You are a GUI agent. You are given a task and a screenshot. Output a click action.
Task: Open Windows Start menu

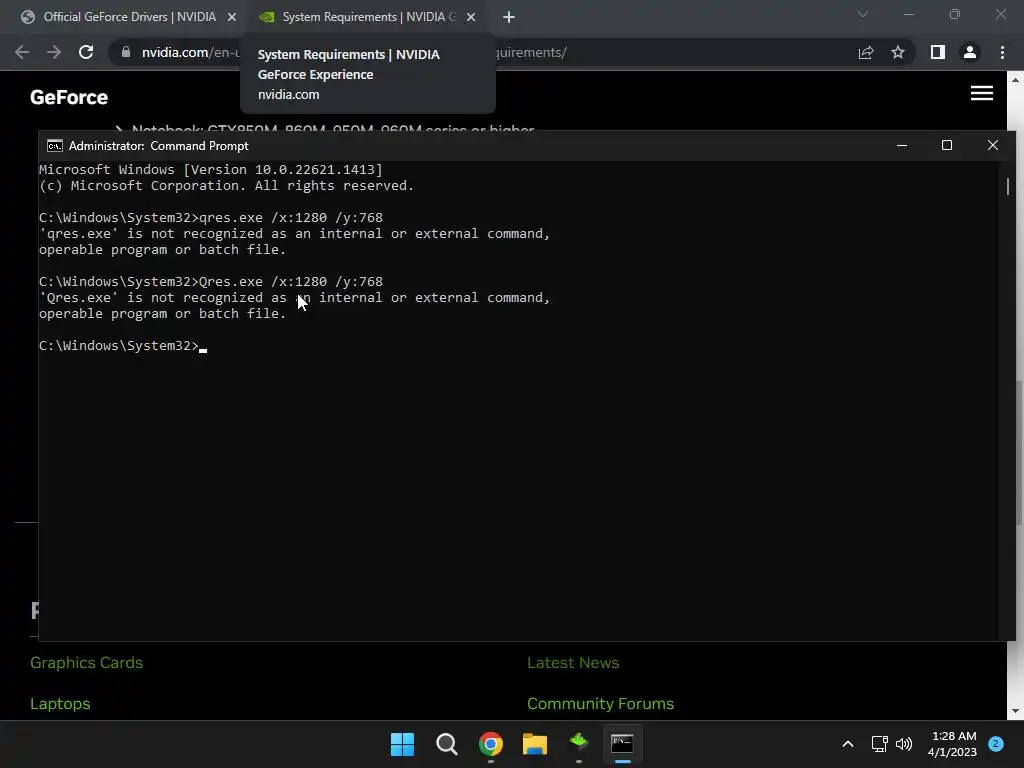click(x=402, y=744)
